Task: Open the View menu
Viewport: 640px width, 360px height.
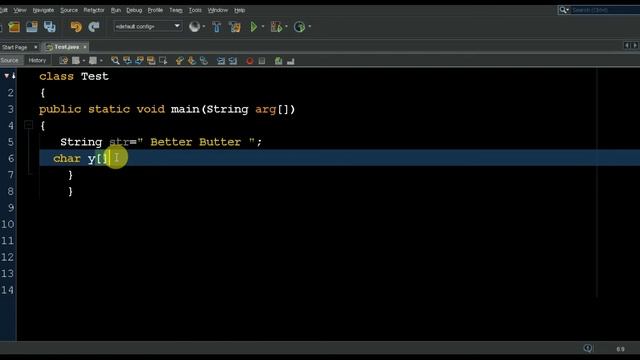Action: pyautogui.click(x=20, y=10)
